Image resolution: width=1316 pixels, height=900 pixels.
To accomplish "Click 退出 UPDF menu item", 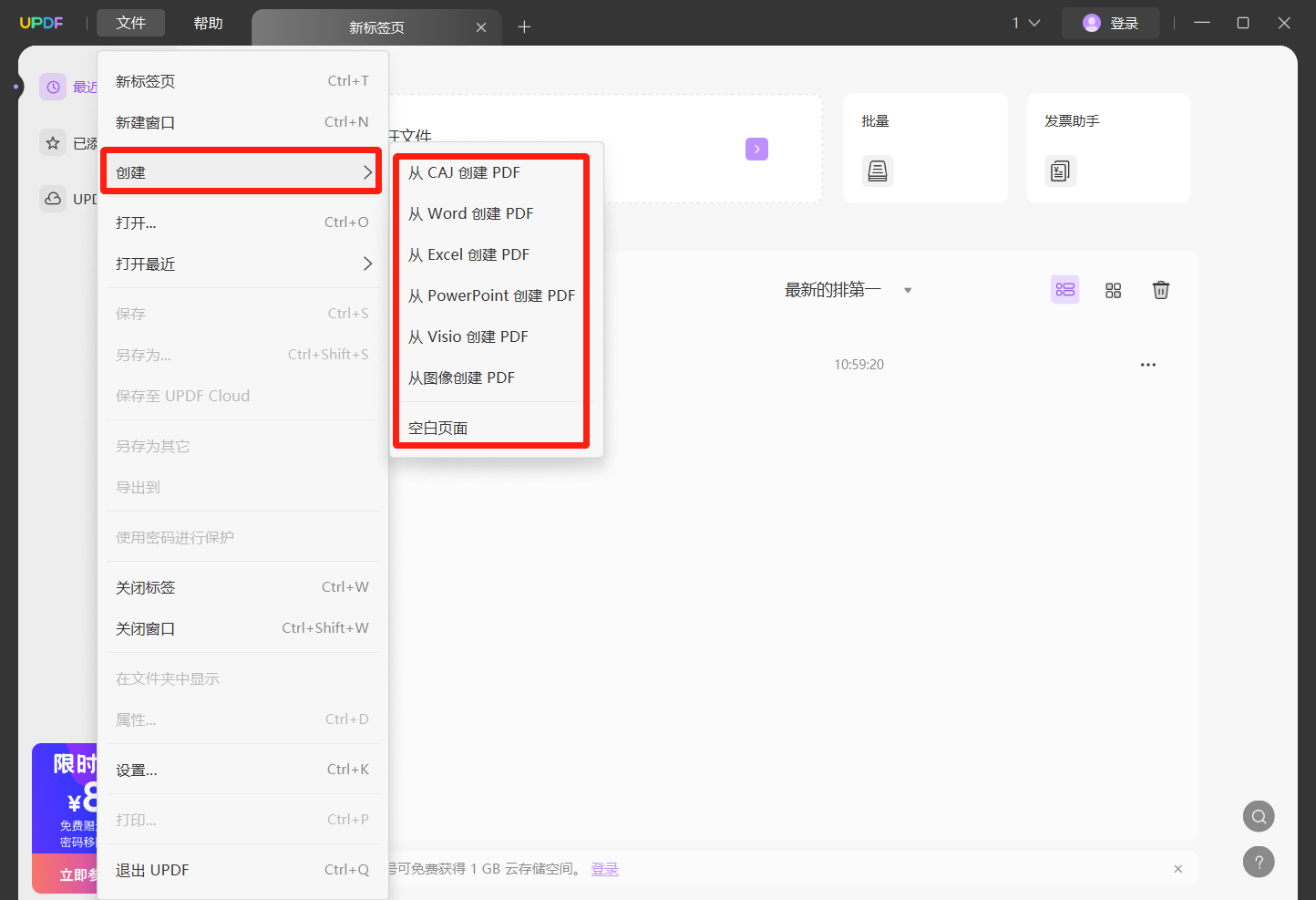I will [x=242, y=870].
